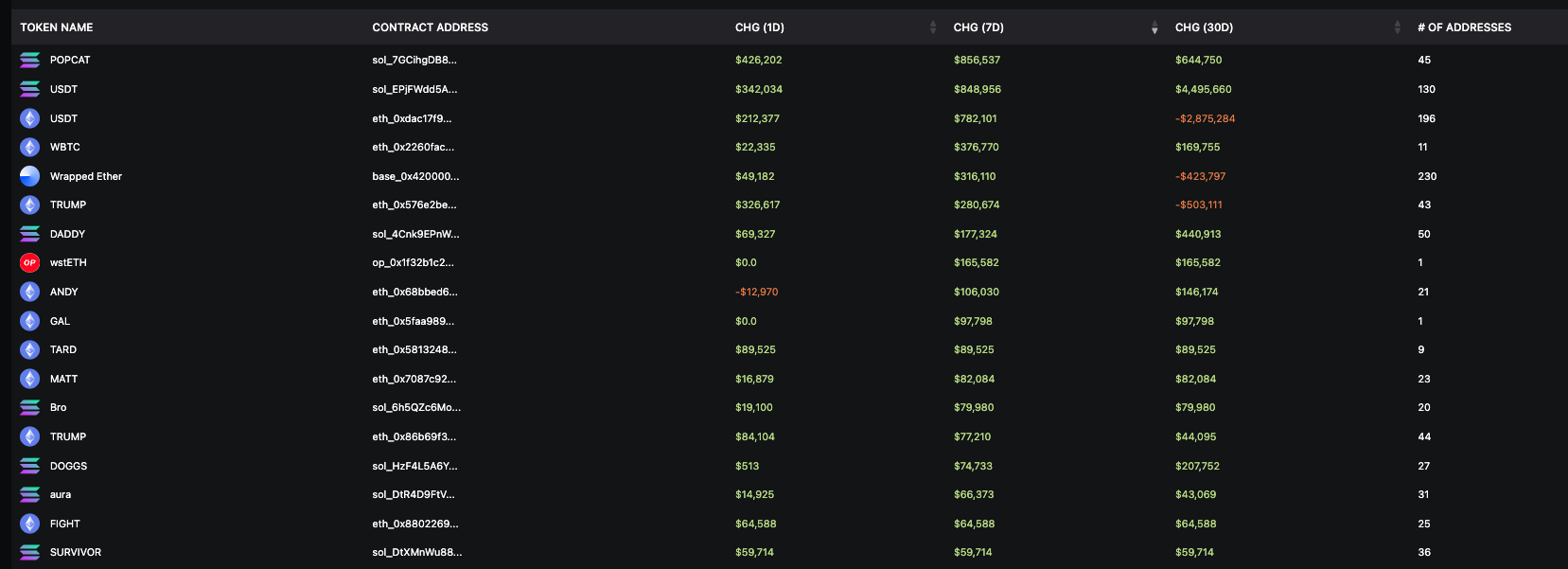This screenshot has width=1568, height=569.
Task: Click the FIGHT token name
Action: pos(65,524)
